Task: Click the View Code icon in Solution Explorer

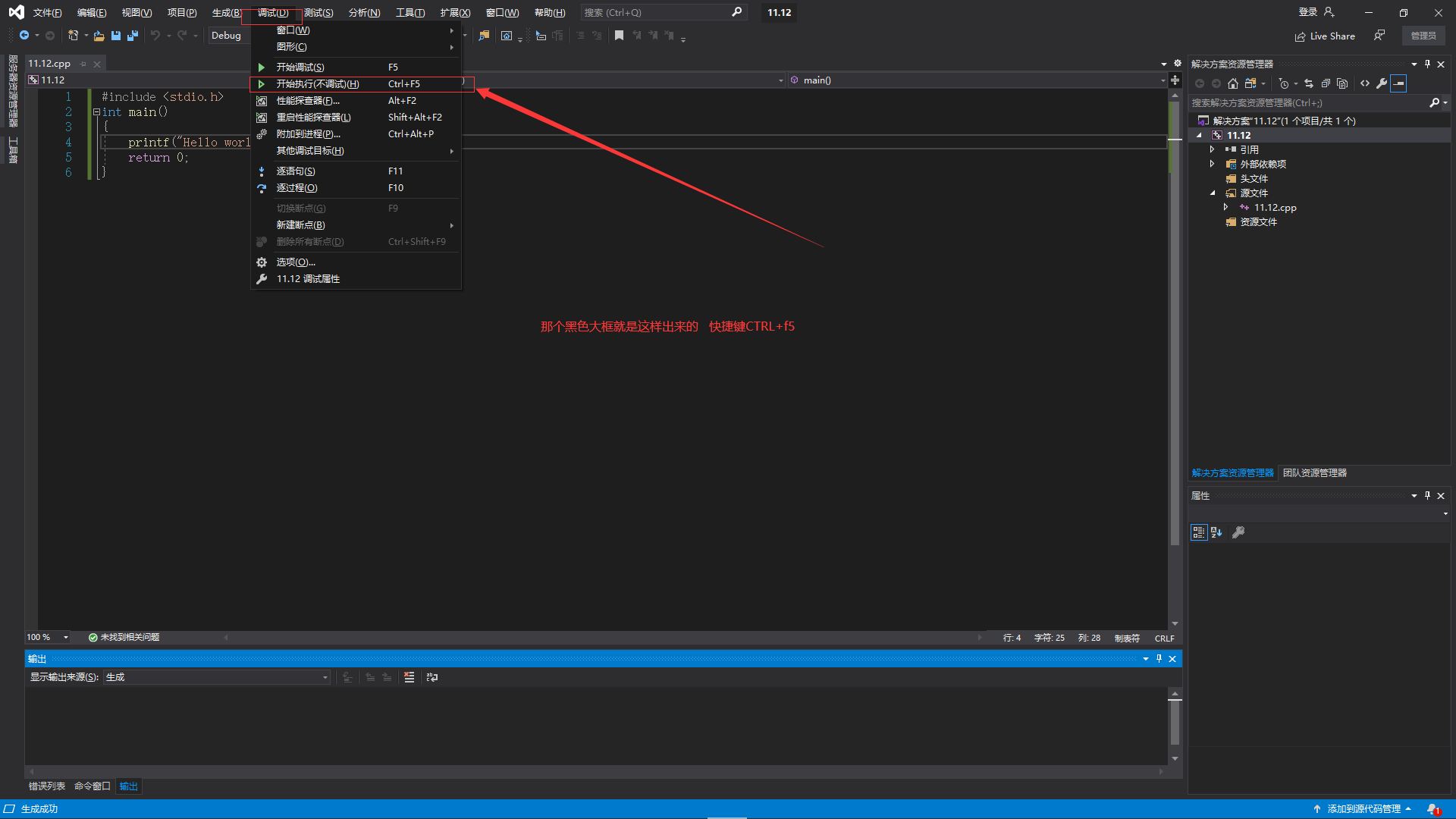Action: click(x=1365, y=83)
